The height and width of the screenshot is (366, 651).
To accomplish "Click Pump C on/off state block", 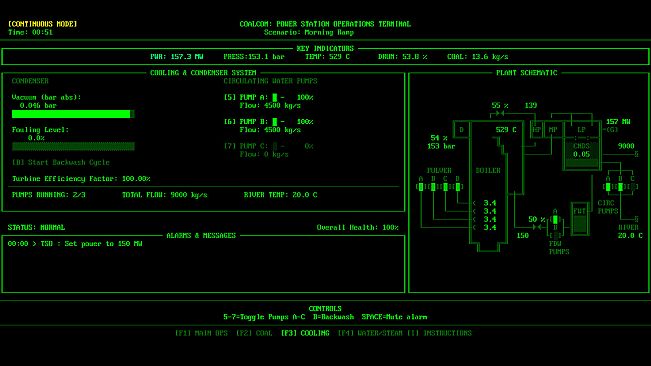I will [274, 146].
